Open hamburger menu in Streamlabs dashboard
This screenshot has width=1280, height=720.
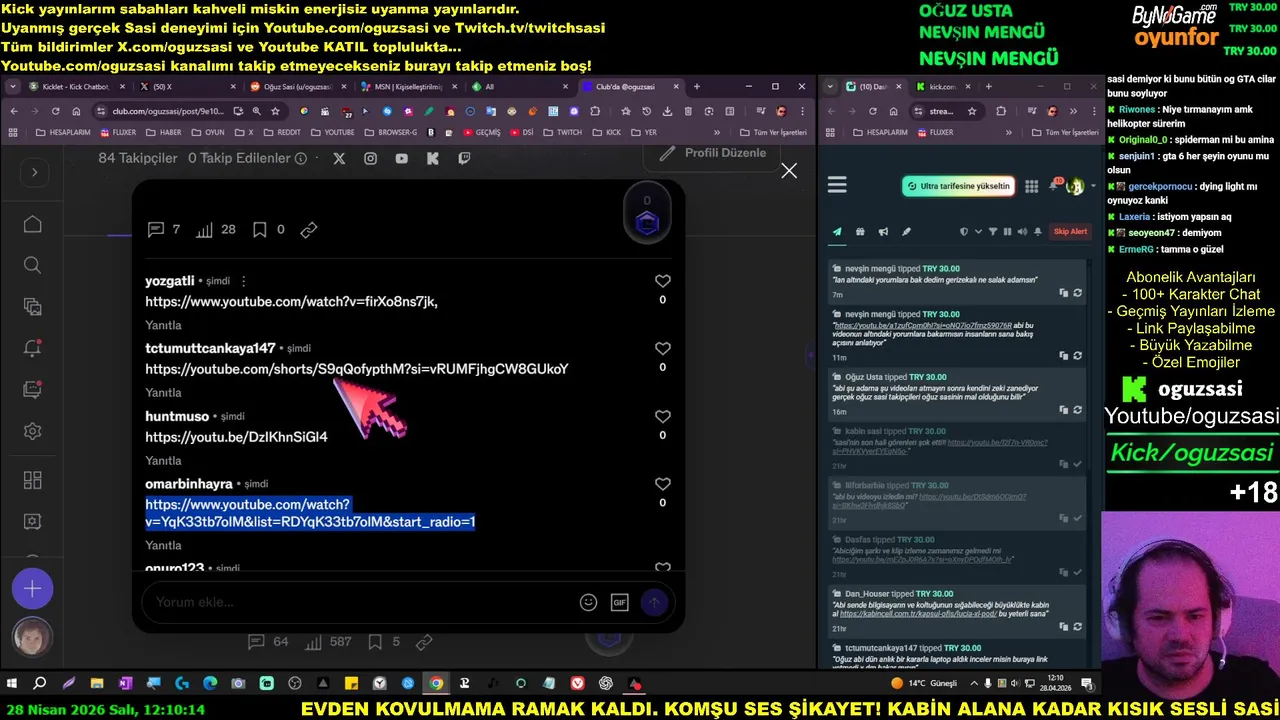point(837,185)
